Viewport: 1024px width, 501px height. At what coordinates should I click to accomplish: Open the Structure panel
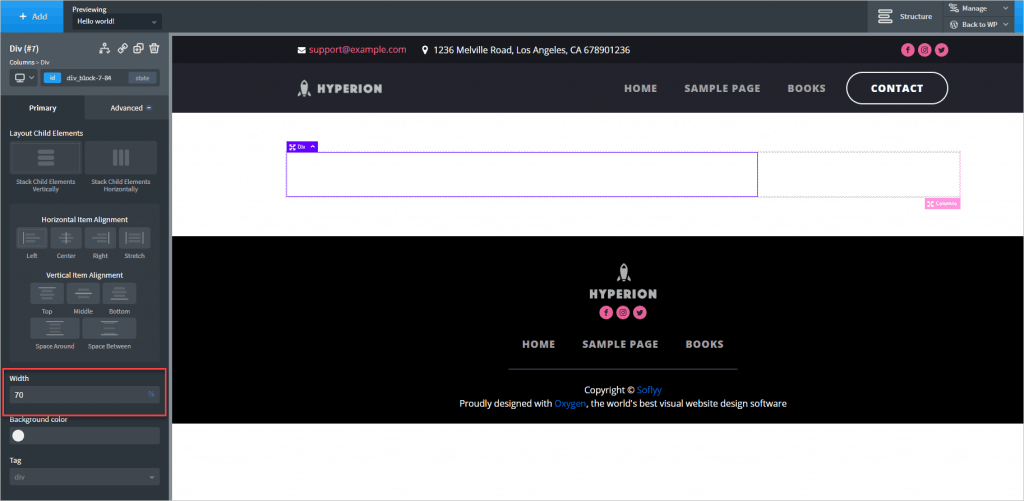pos(904,16)
